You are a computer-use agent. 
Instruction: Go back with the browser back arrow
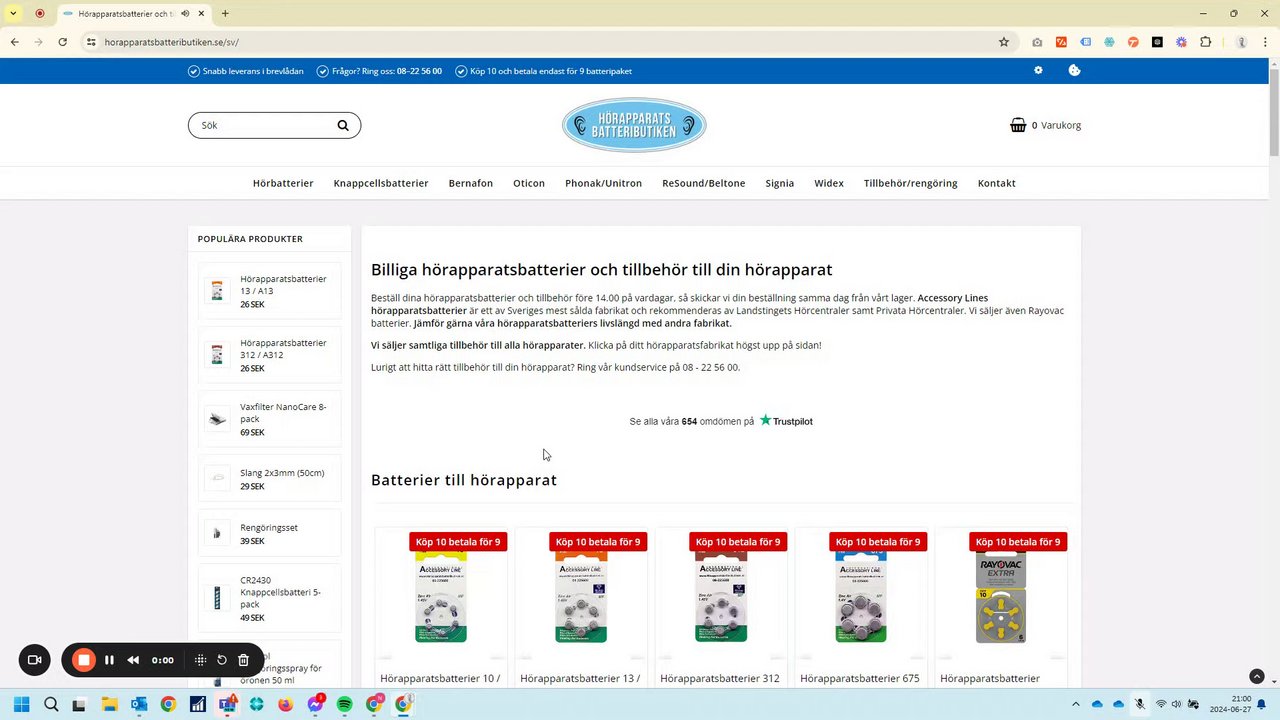15,42
